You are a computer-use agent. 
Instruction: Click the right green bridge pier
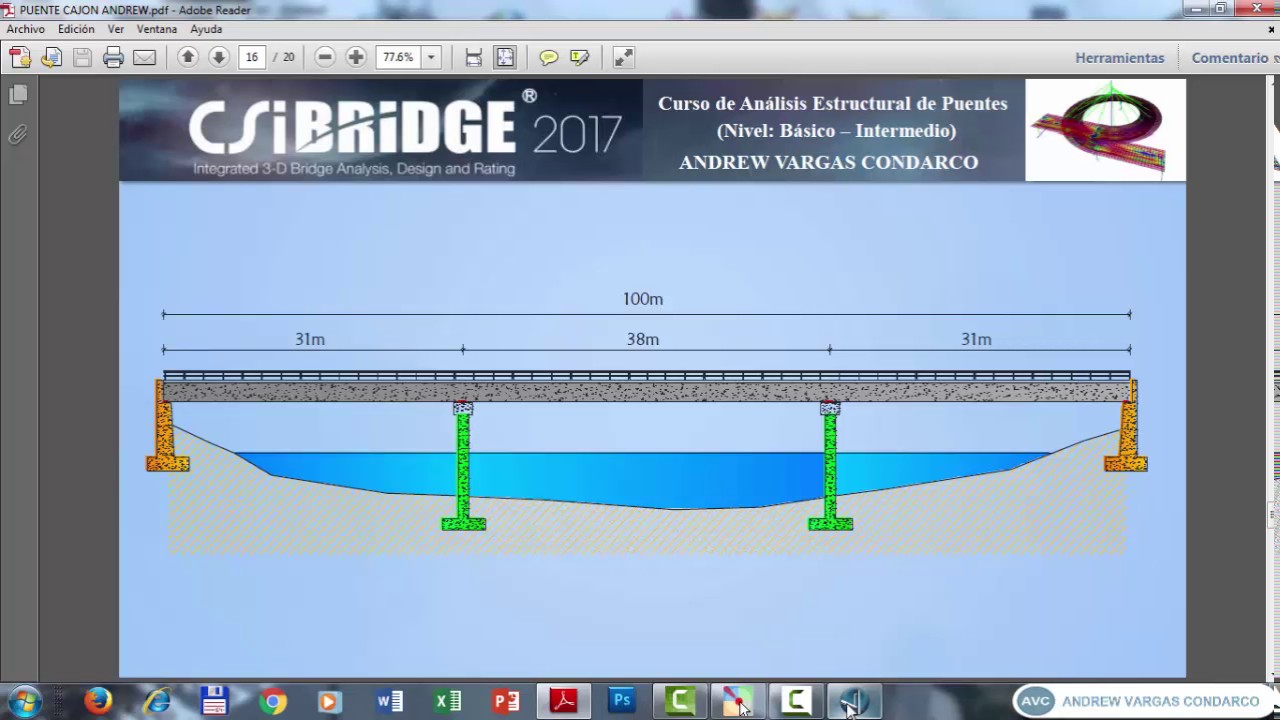[x=830, y=466]
